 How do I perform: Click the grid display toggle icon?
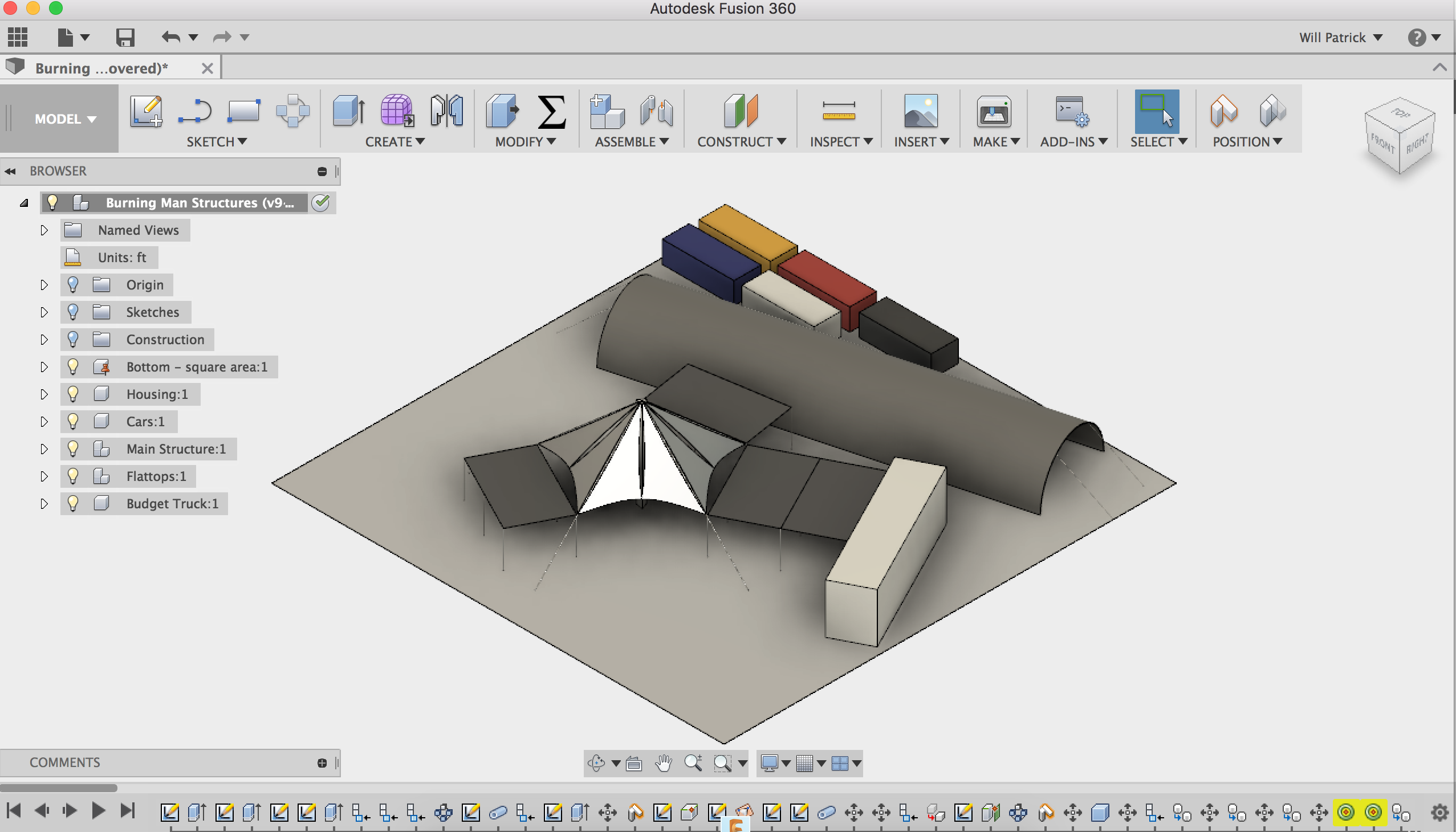[806, 763]
